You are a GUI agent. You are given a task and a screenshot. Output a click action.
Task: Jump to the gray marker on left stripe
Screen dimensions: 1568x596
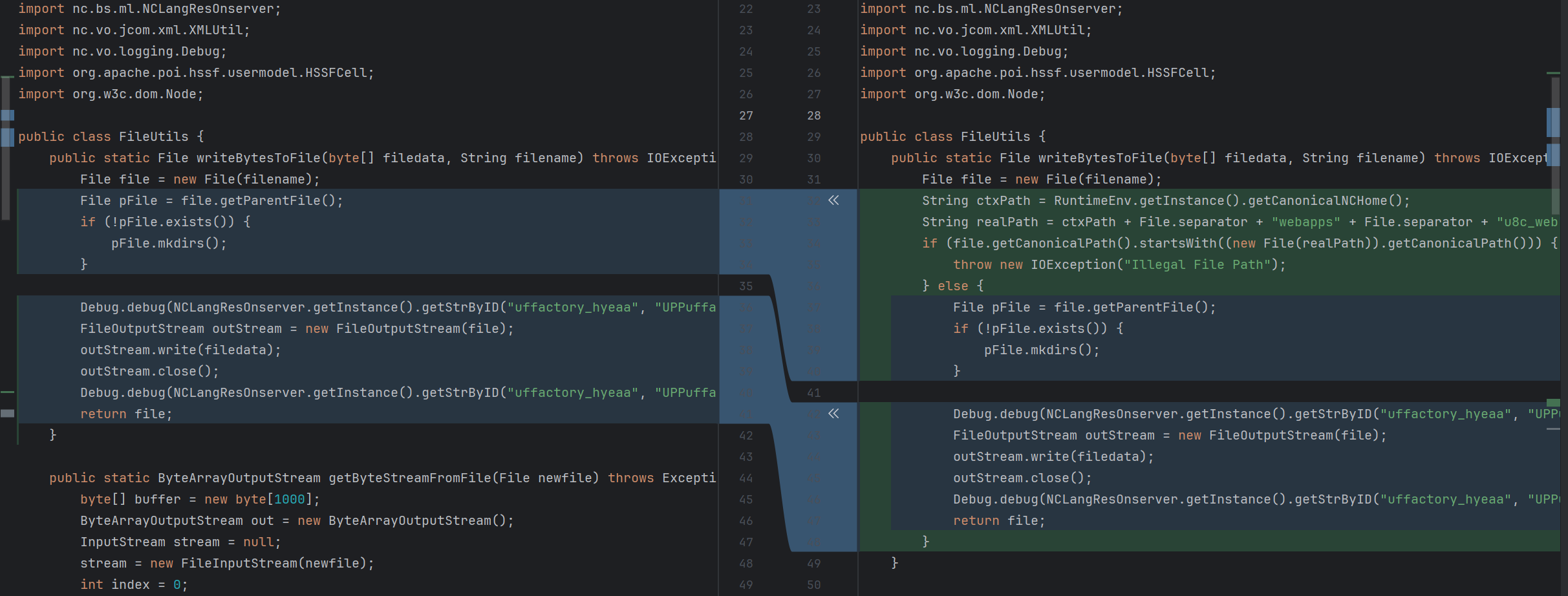click(x=7, y=413)
